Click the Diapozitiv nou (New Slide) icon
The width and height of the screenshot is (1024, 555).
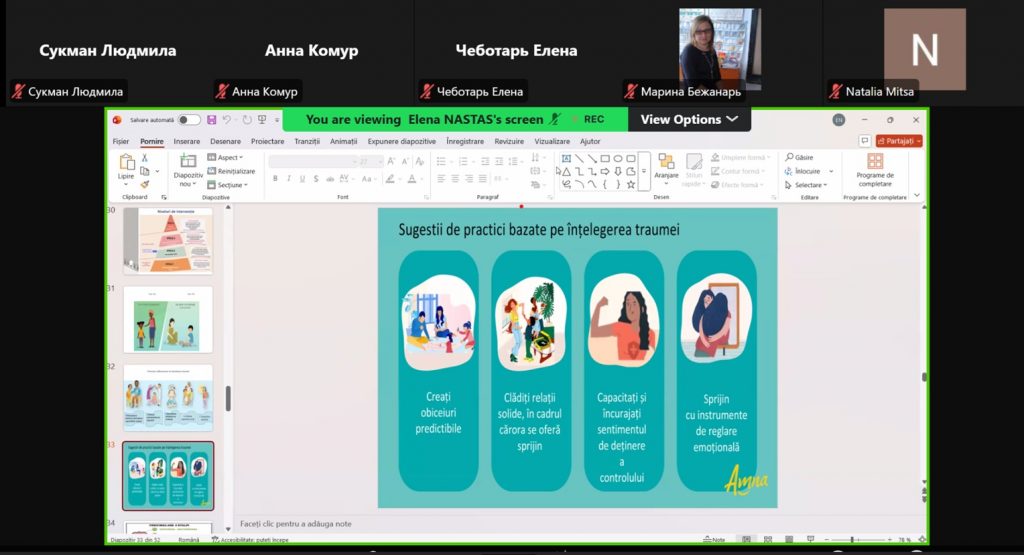click(x=190, y=163)
